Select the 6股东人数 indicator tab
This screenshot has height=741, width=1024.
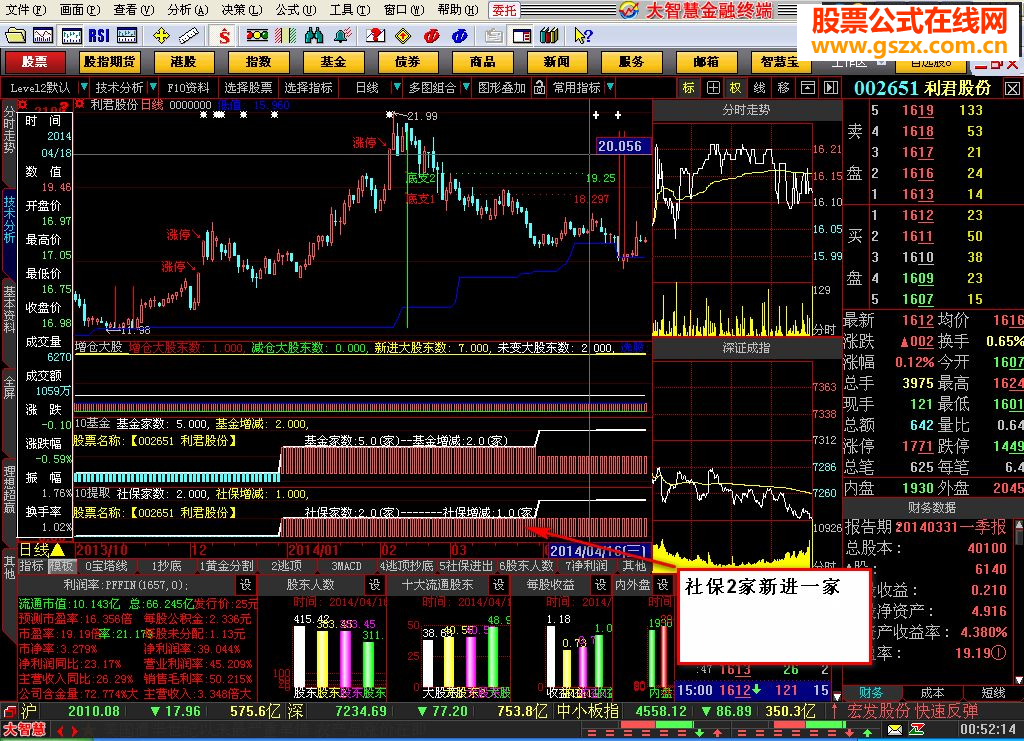tap(526, 566)
